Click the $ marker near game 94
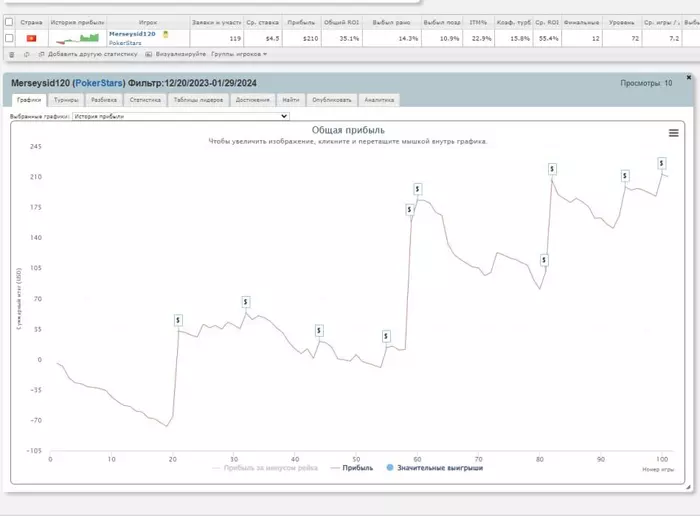 coord(625,176)
